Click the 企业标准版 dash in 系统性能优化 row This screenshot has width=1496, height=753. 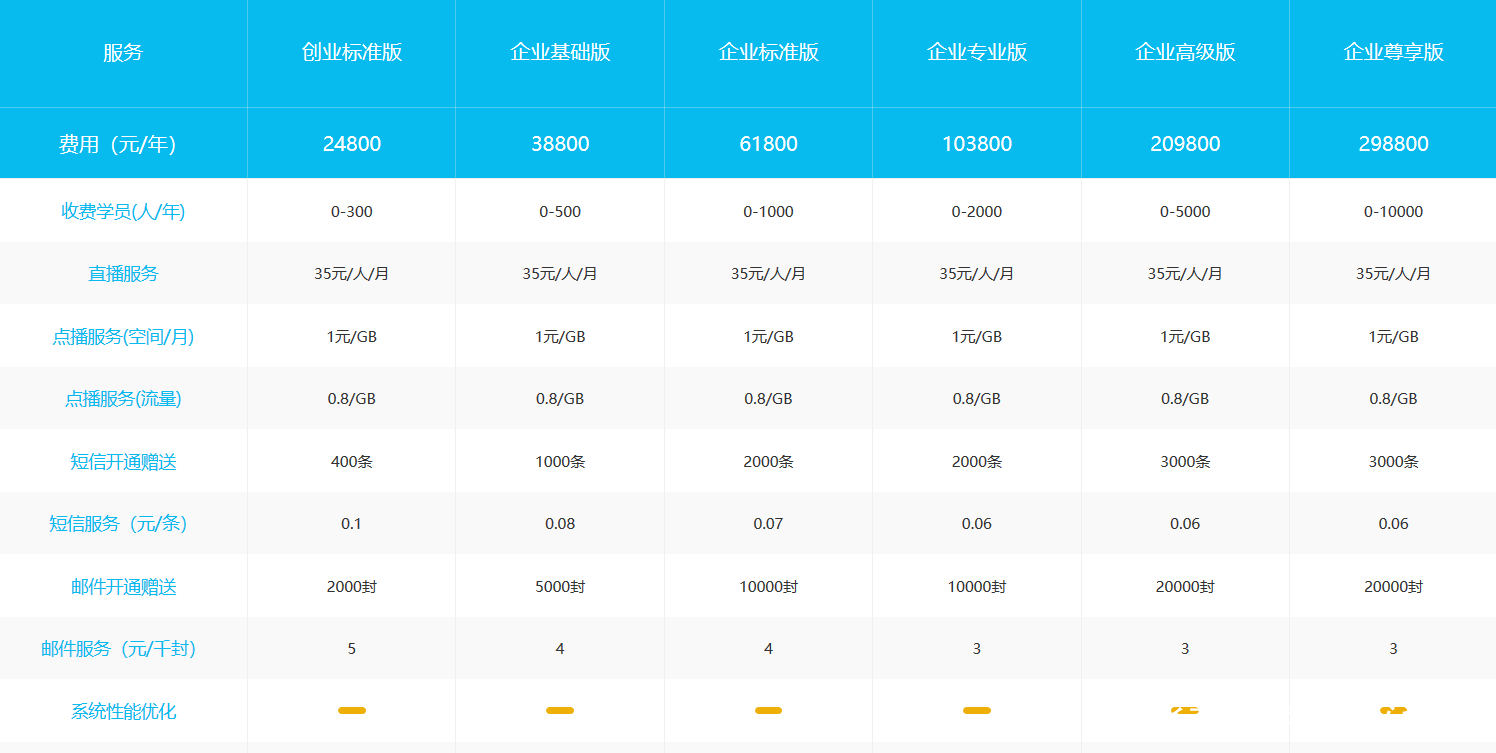click(x=768, y=711)
